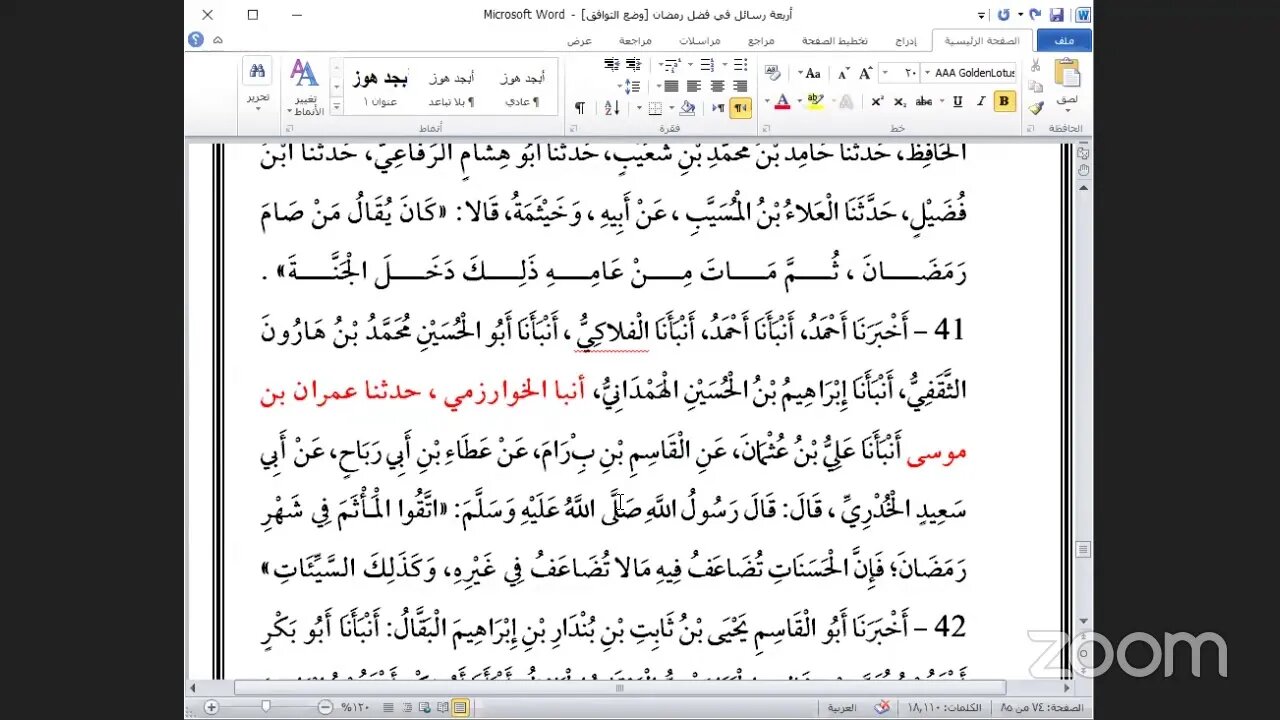Switch to مراجع (References) tab
Screen dimensions: 1280x720
tap(760, 41)
